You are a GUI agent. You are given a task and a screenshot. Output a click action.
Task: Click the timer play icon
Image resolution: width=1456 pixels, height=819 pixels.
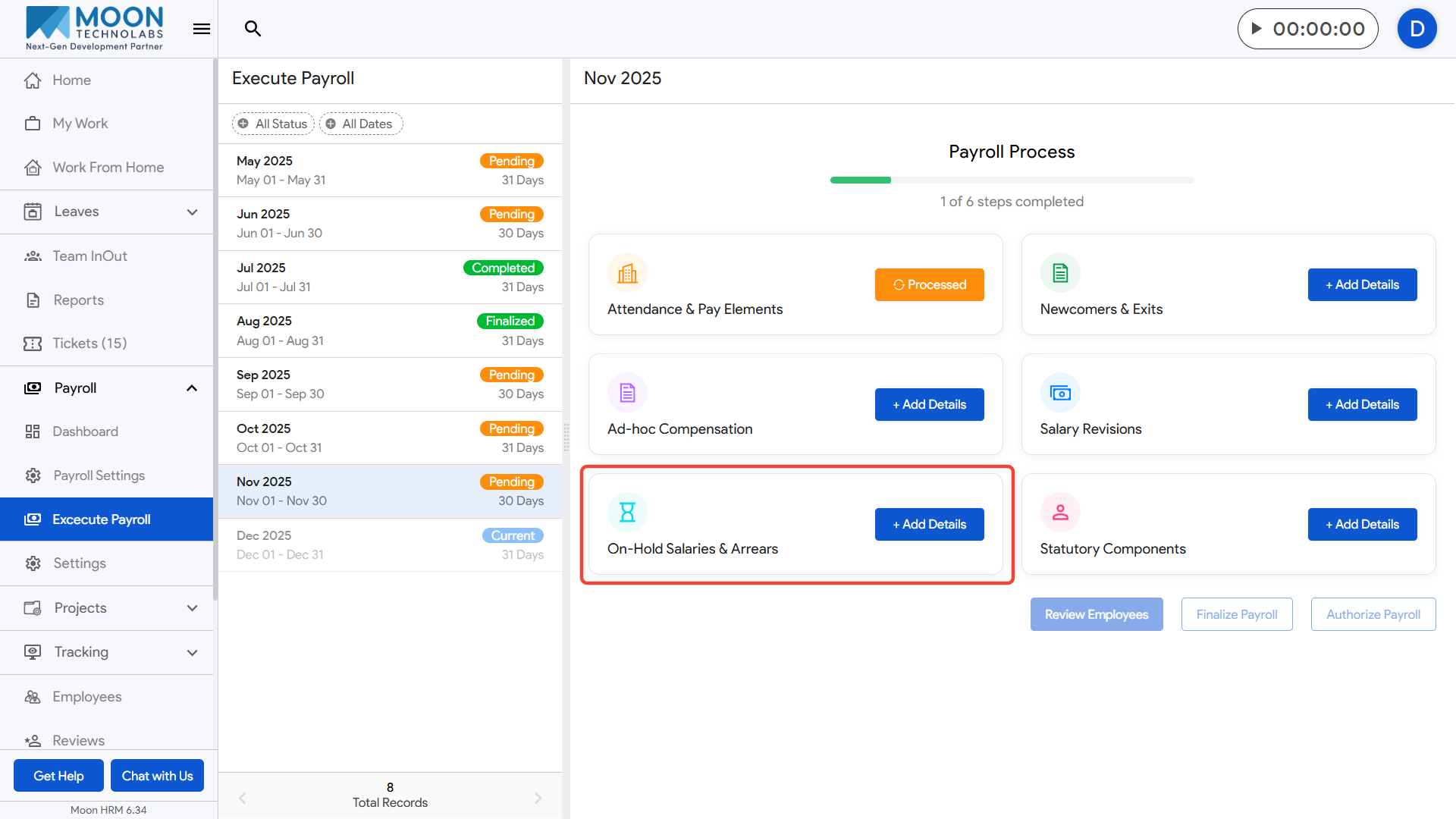pyautogui.click(x=1257, y=29)
